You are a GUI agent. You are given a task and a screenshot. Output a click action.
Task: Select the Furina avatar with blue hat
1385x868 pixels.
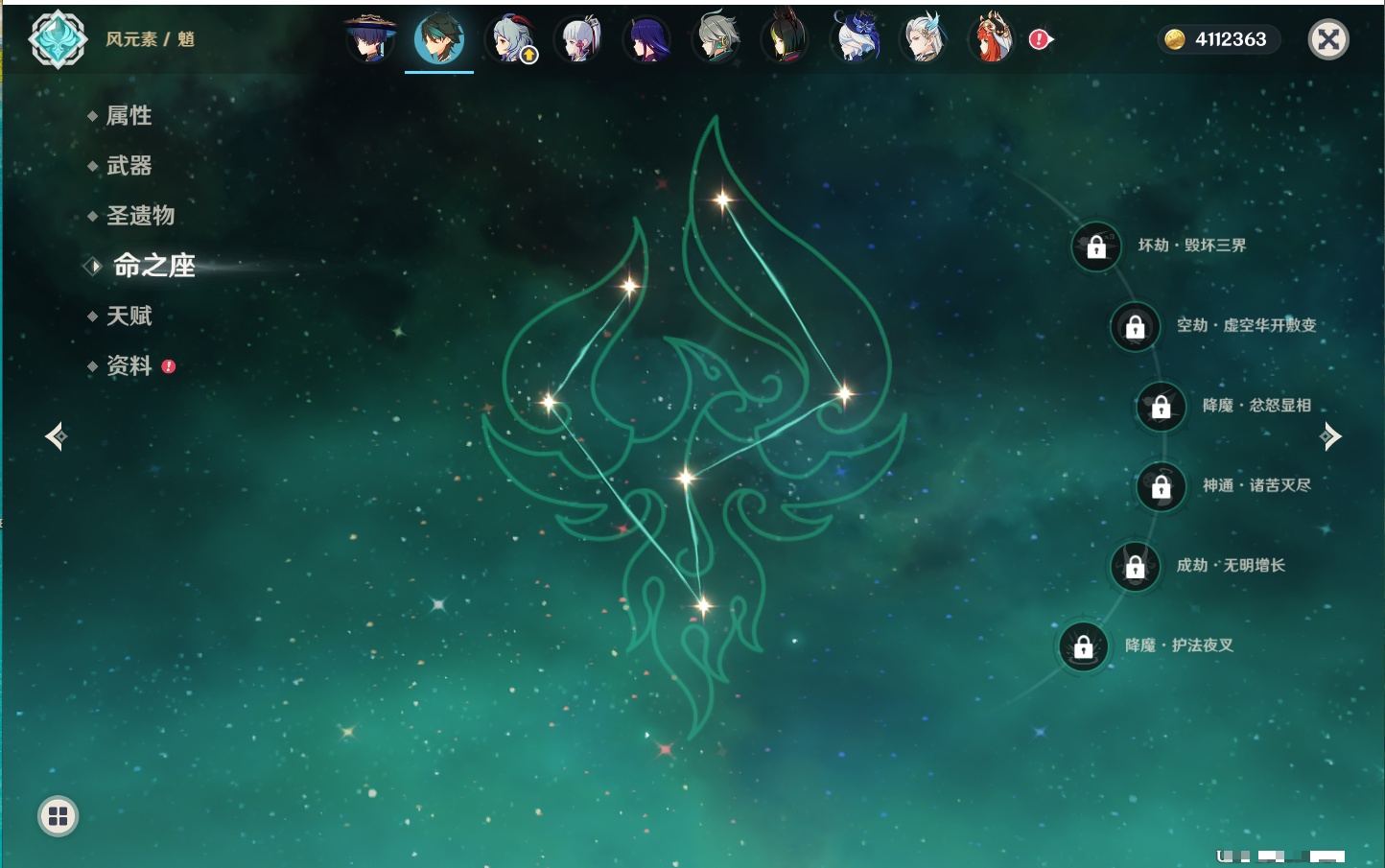coord(855,39)
